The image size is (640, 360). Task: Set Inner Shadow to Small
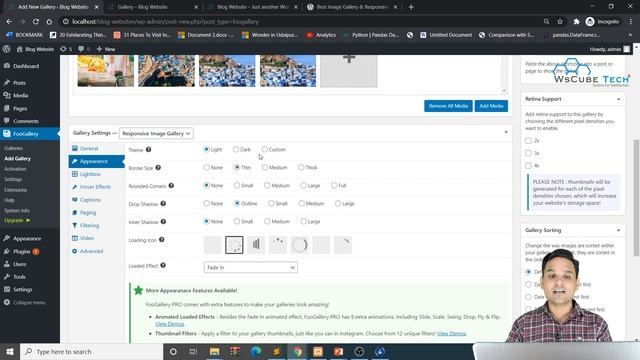[x=237, y=221]
